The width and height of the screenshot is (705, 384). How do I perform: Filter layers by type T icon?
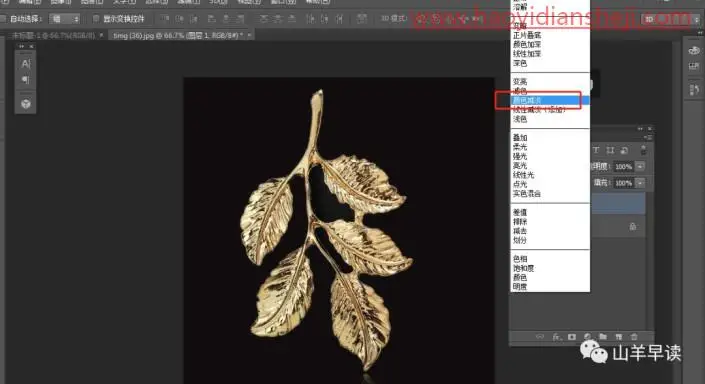596,150
